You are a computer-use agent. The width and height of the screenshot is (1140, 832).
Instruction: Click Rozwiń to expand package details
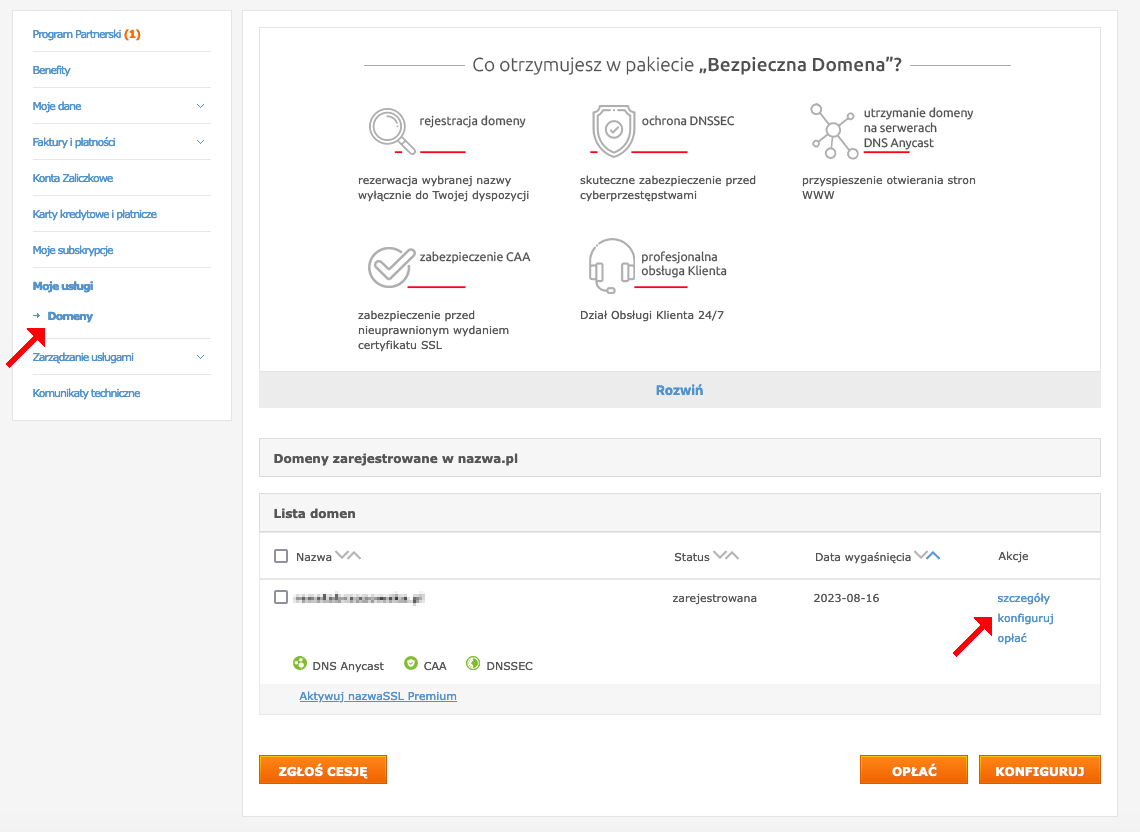[679, 390]
